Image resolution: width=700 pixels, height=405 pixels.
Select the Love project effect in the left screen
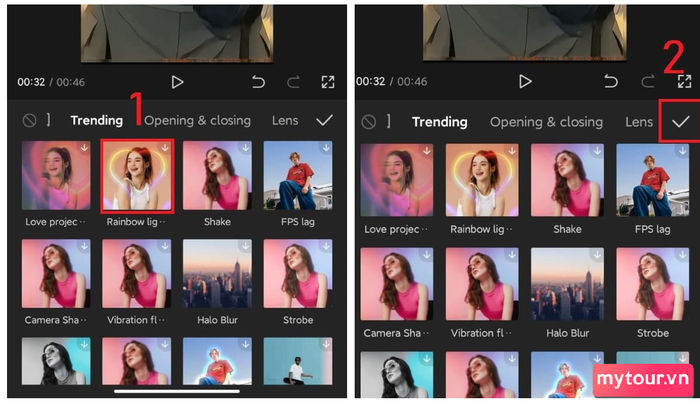[56, 175]
